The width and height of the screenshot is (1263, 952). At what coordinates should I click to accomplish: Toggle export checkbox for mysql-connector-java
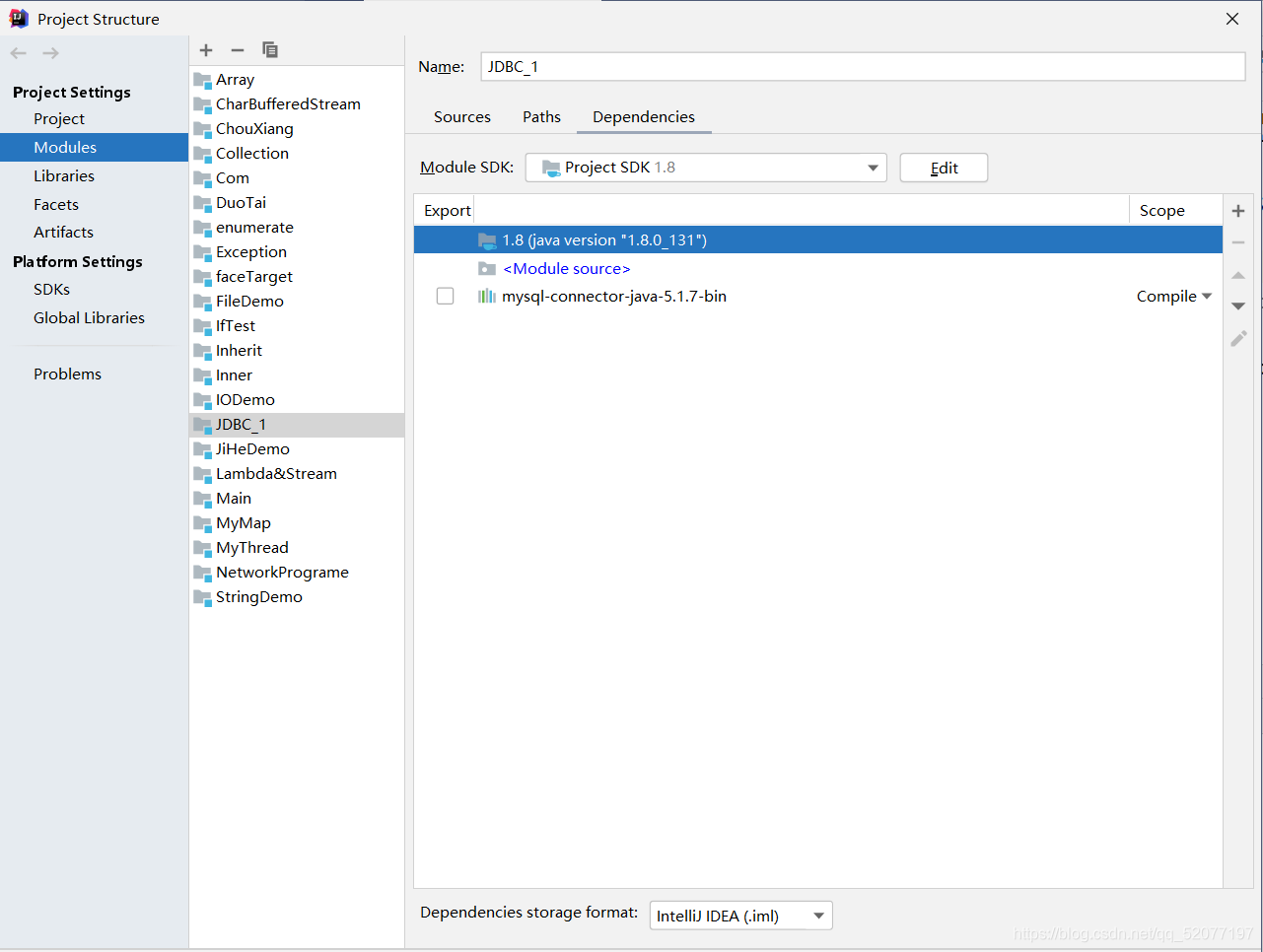coord(446,297)
